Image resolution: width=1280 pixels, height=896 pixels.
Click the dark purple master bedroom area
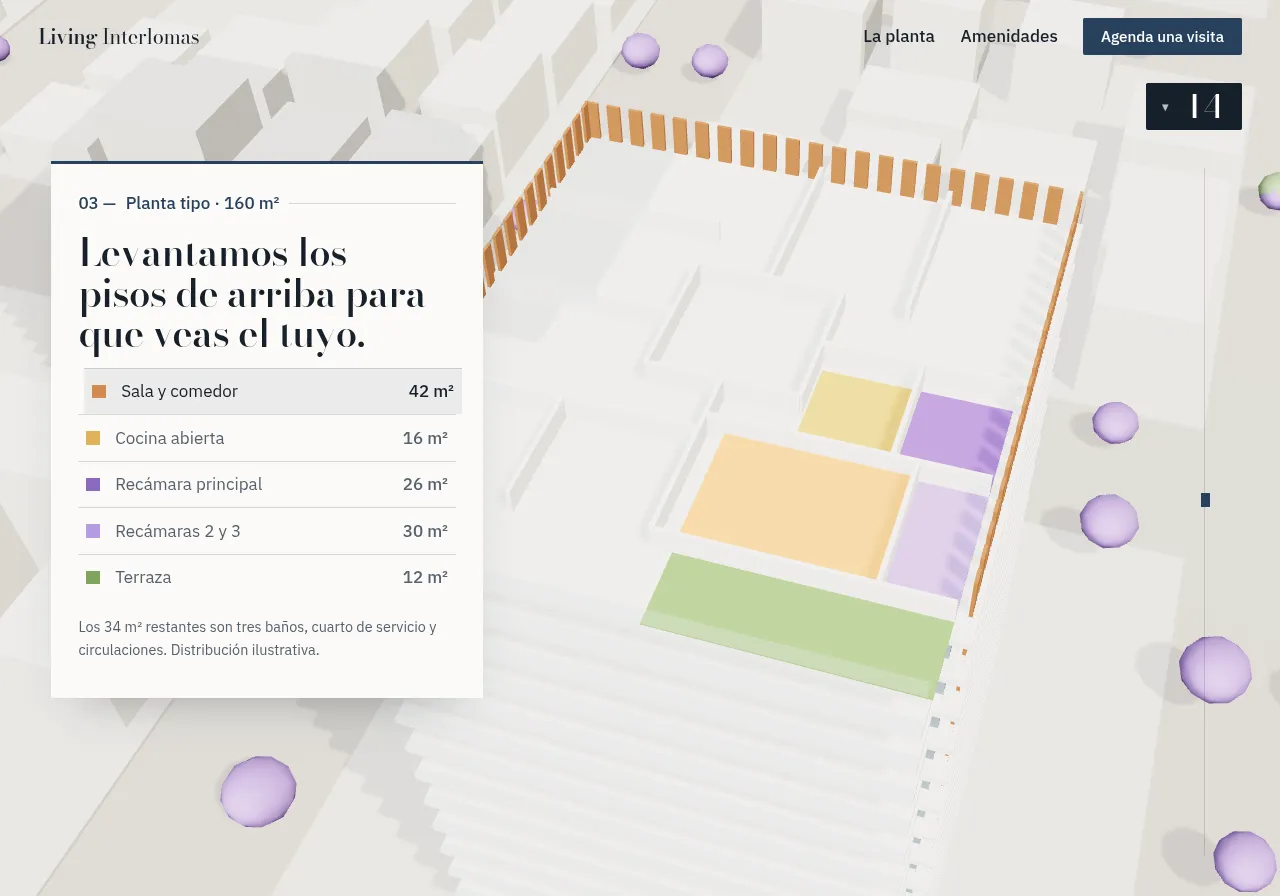click(x=957, y=432)
